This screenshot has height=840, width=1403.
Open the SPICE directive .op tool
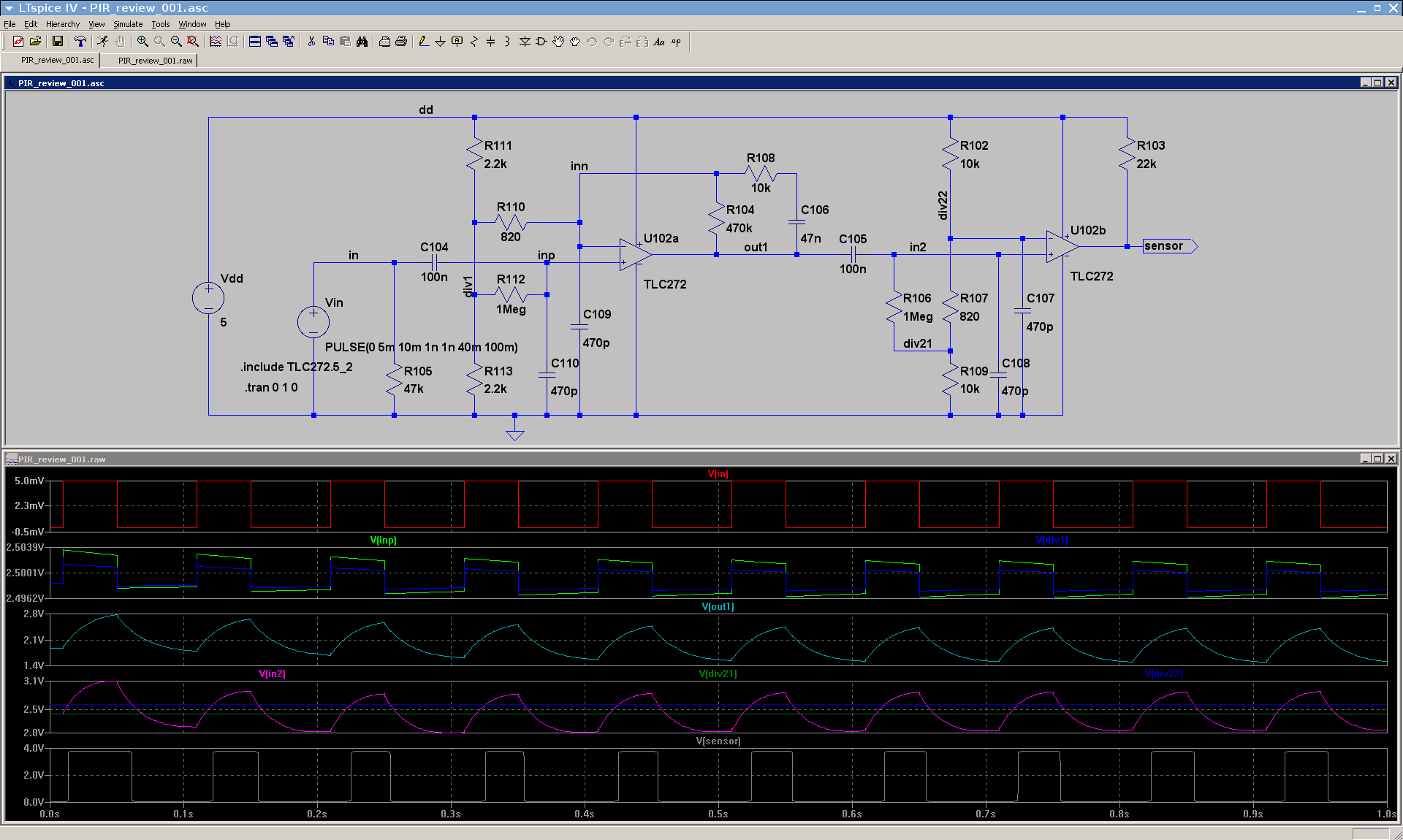(x=676, y=42)
